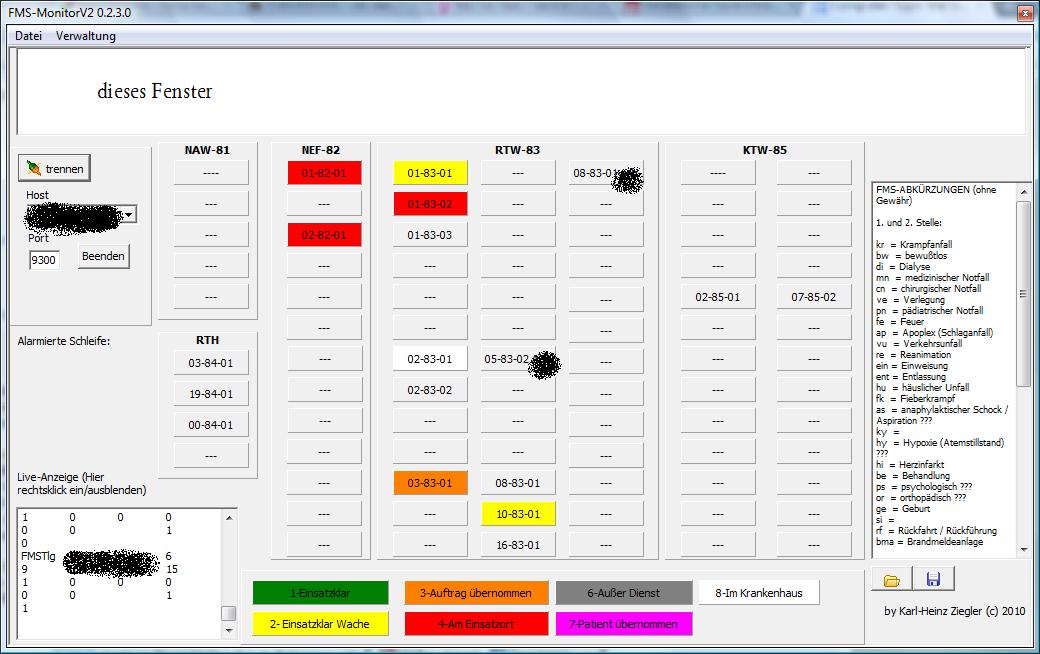Open the Verwaltung menu
Viewport: 1040px width, 654px height.
point(86,36)
